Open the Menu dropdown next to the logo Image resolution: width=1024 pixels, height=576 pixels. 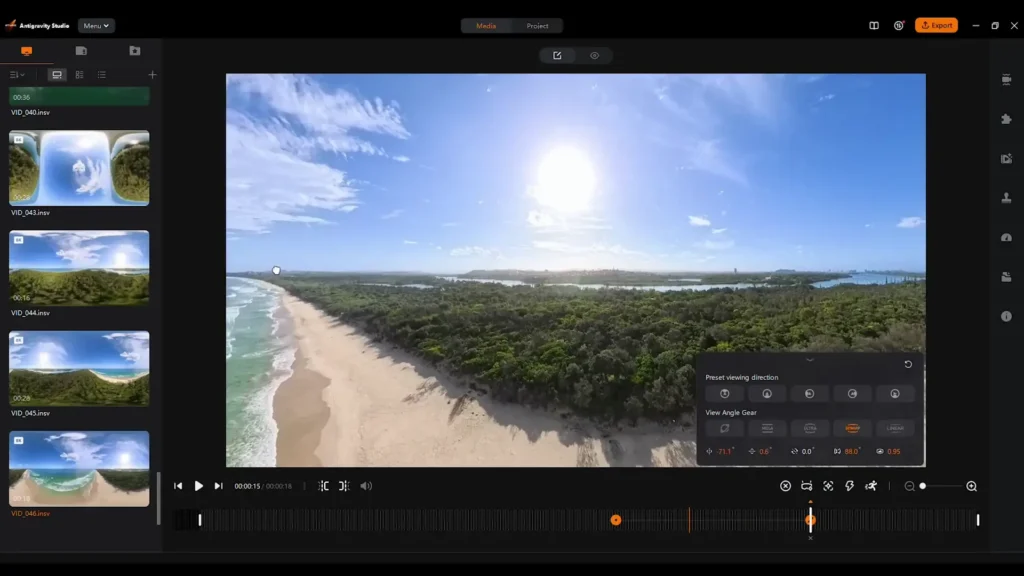[96, 25]
